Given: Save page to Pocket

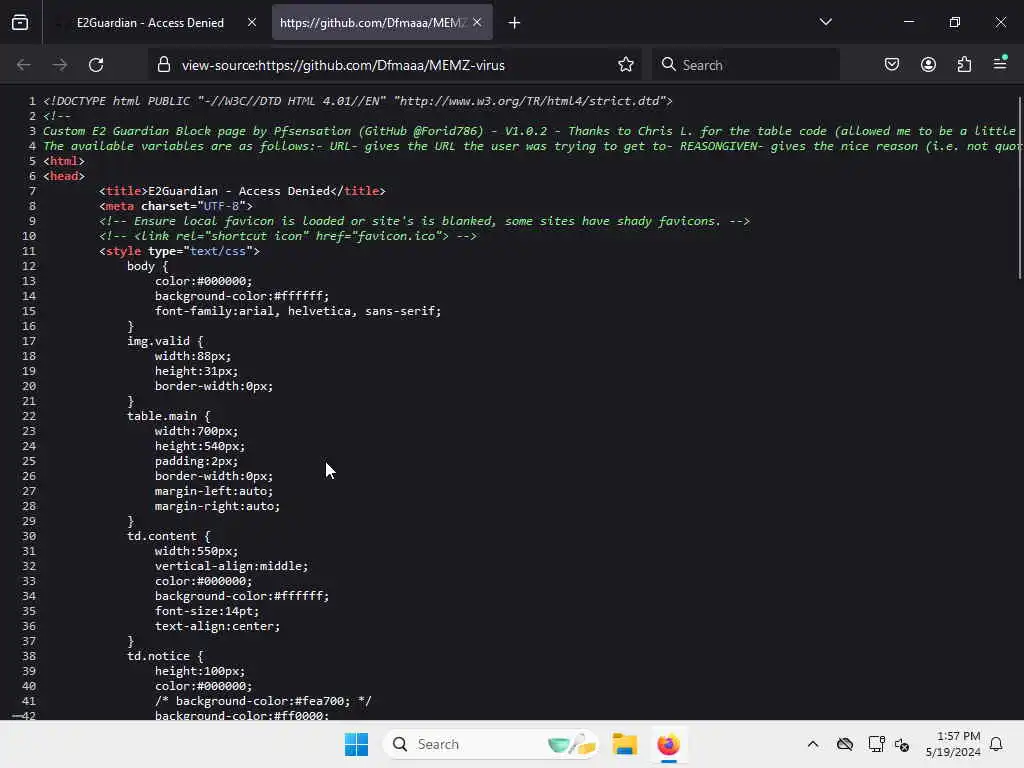Looking at the screenshot, I should [x=891, y=64].
